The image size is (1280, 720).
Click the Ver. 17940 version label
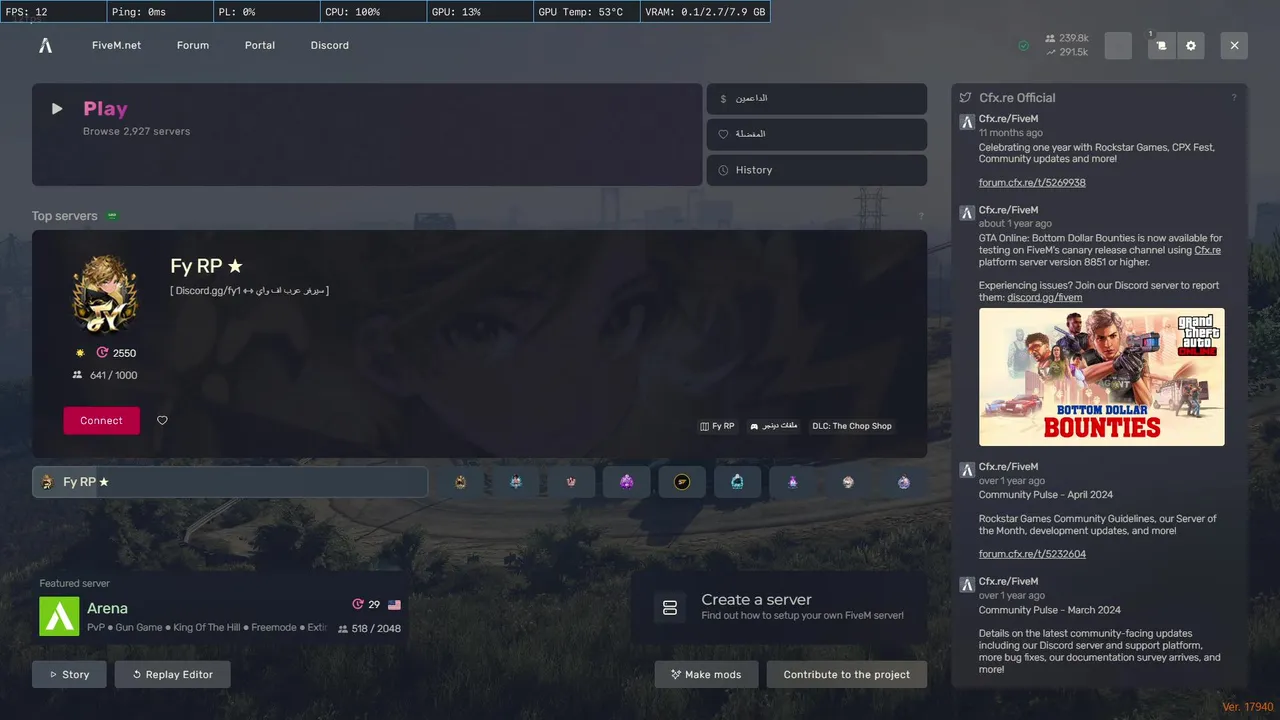[x=1248, y=707]
